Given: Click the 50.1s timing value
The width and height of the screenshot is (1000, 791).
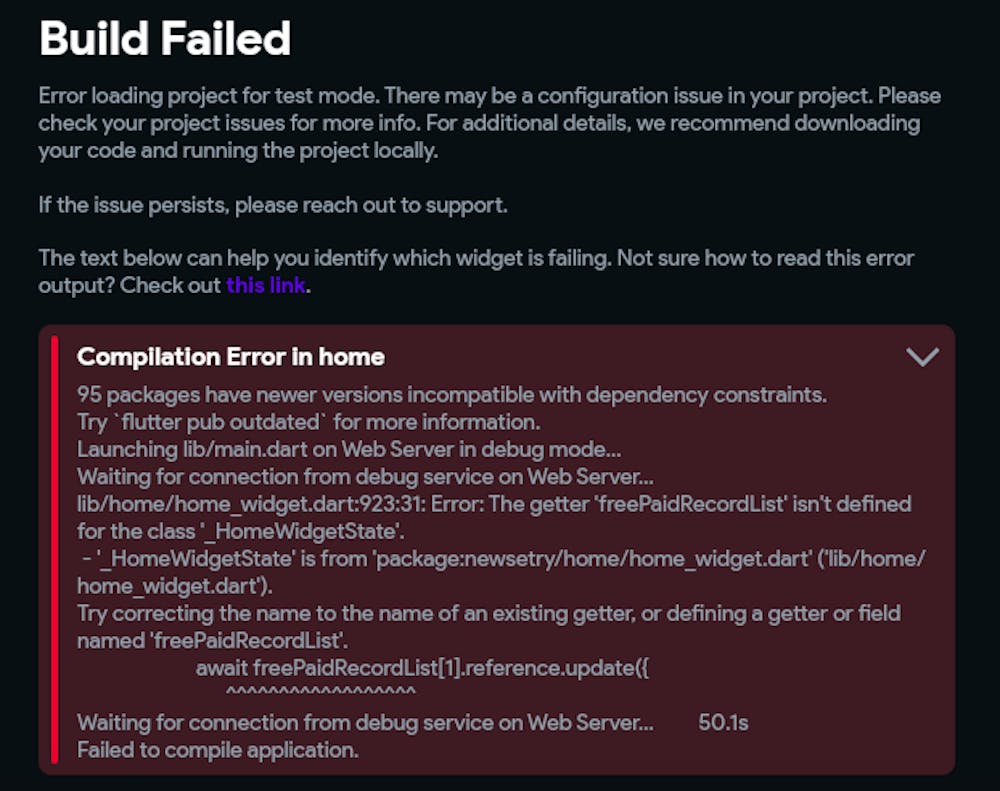Looking at the screenshot, I should click(x=723, y=722).
